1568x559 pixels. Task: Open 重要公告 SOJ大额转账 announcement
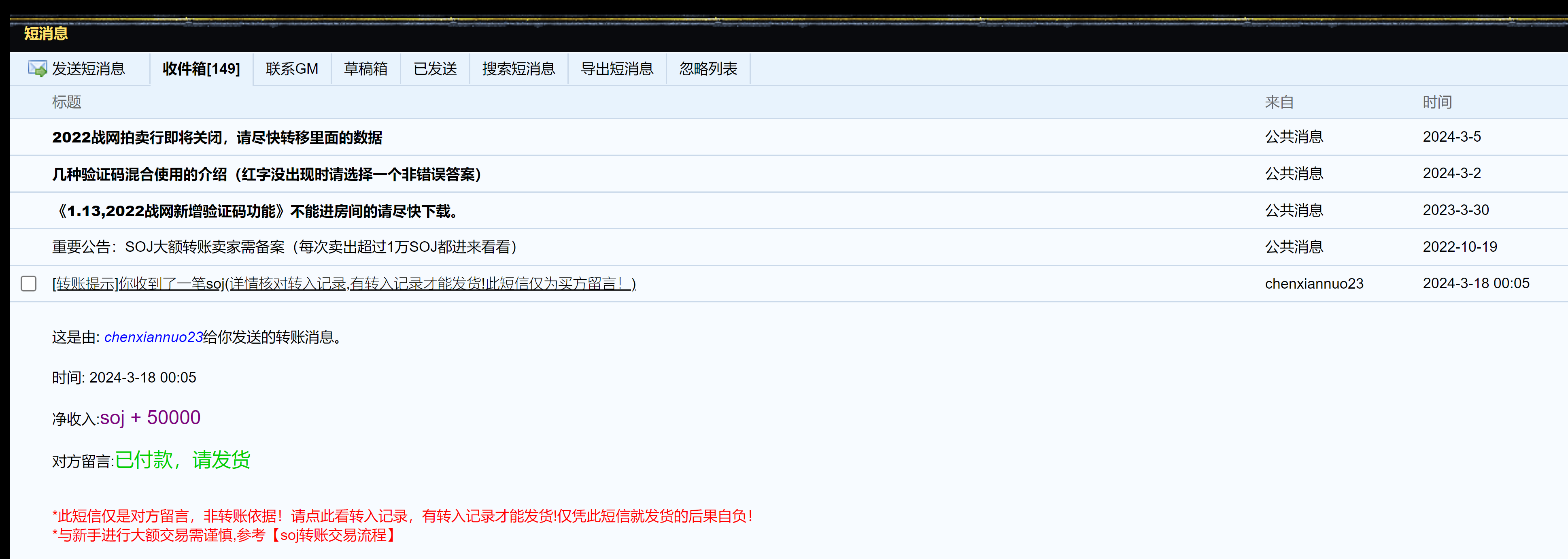pos(284,247)
